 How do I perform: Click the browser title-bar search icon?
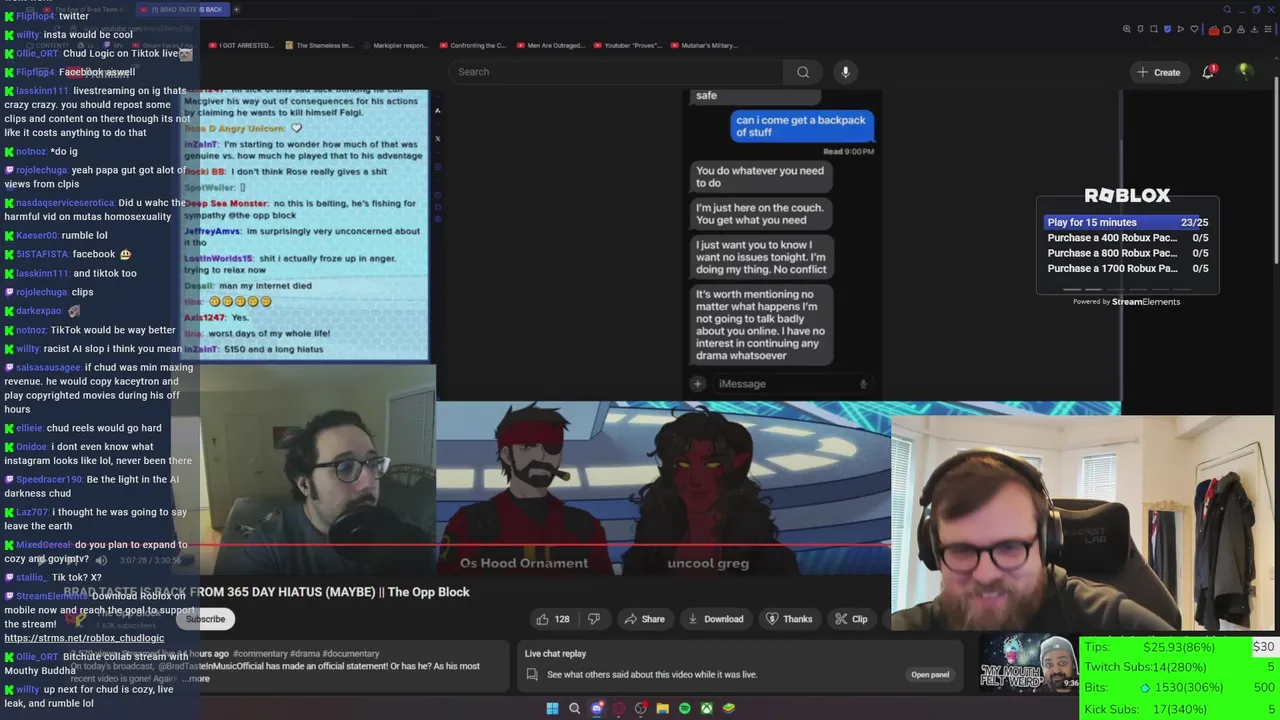tap(1227, 9)
